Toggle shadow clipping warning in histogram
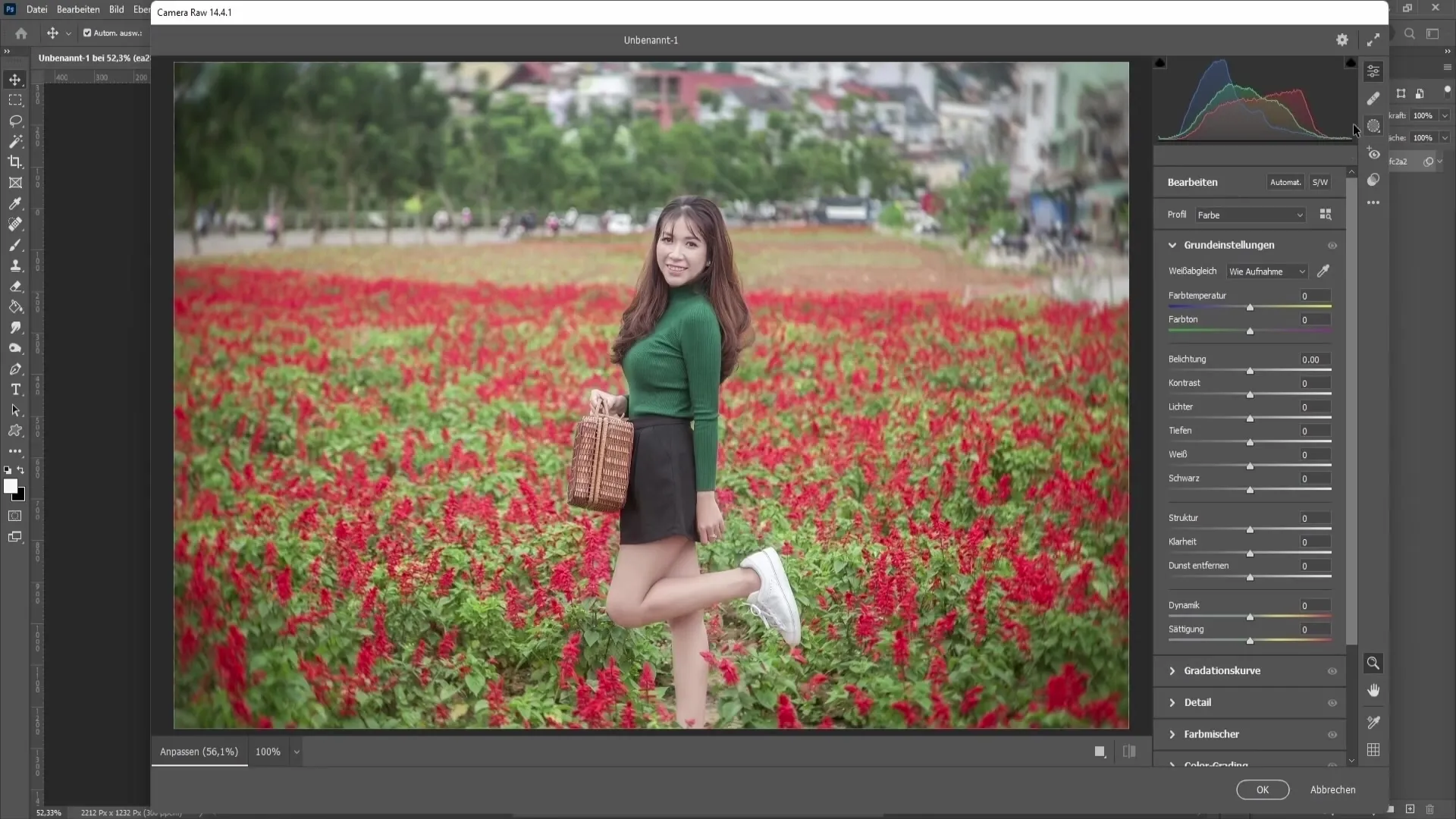1456x819 pixels. tap(1159, 62)
